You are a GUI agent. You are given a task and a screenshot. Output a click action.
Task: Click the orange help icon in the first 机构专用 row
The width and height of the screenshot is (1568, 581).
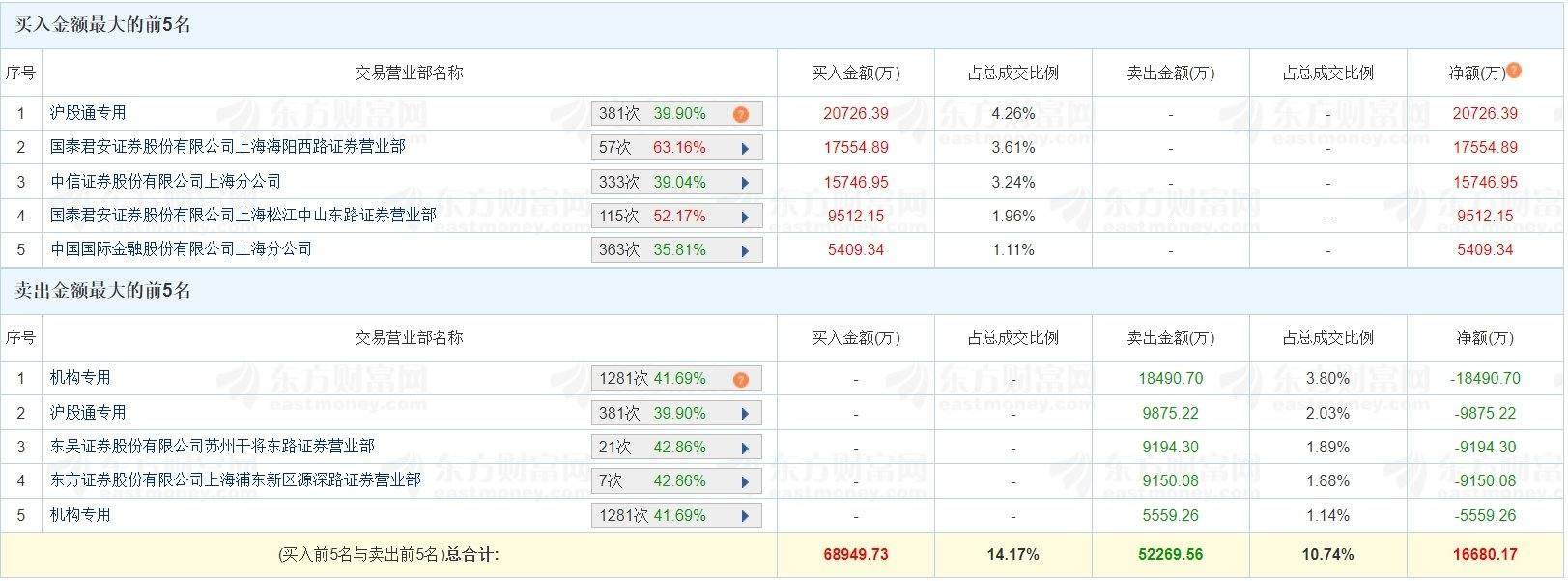click(741, 379)
